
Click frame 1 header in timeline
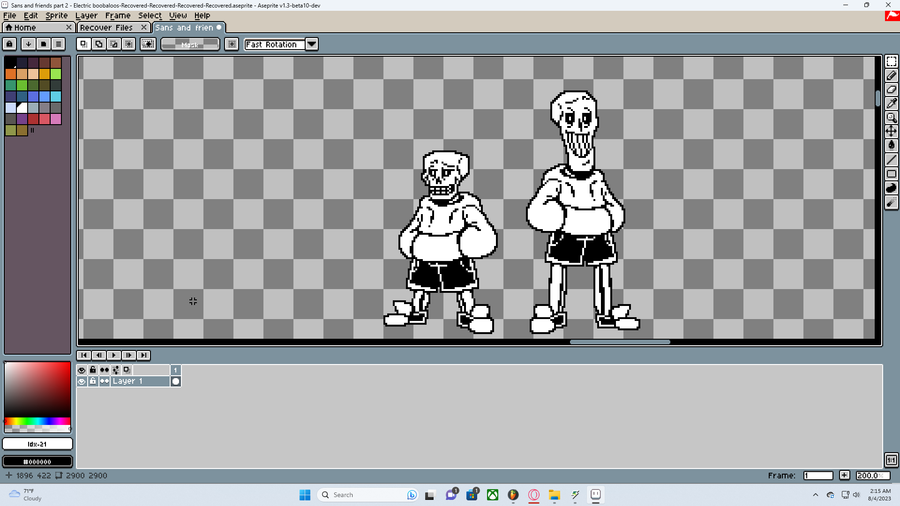[176, 370]
